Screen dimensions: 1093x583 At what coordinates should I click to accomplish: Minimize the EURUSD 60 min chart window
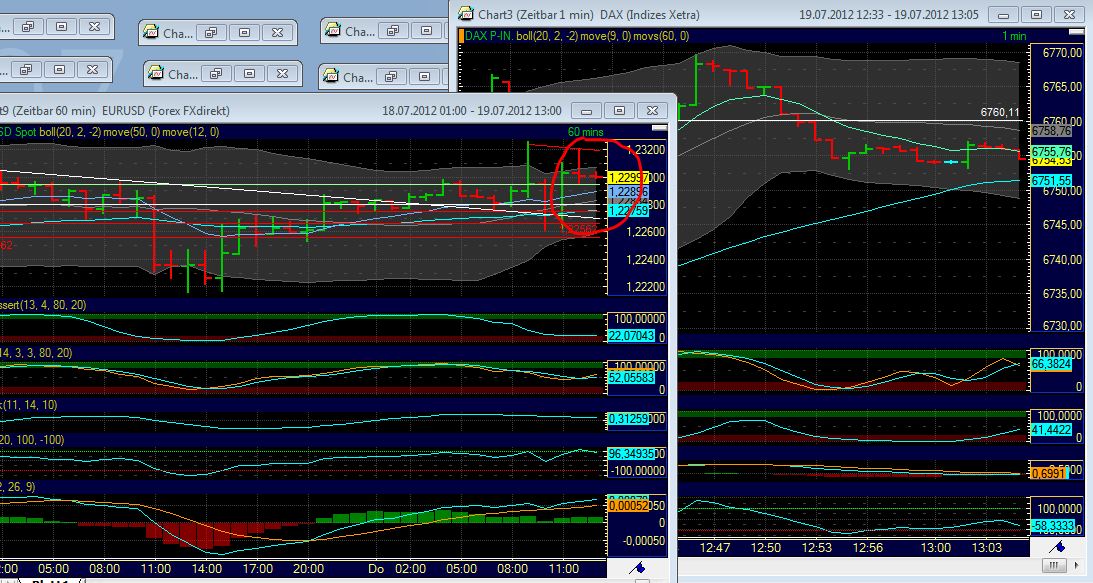(586, 110)
